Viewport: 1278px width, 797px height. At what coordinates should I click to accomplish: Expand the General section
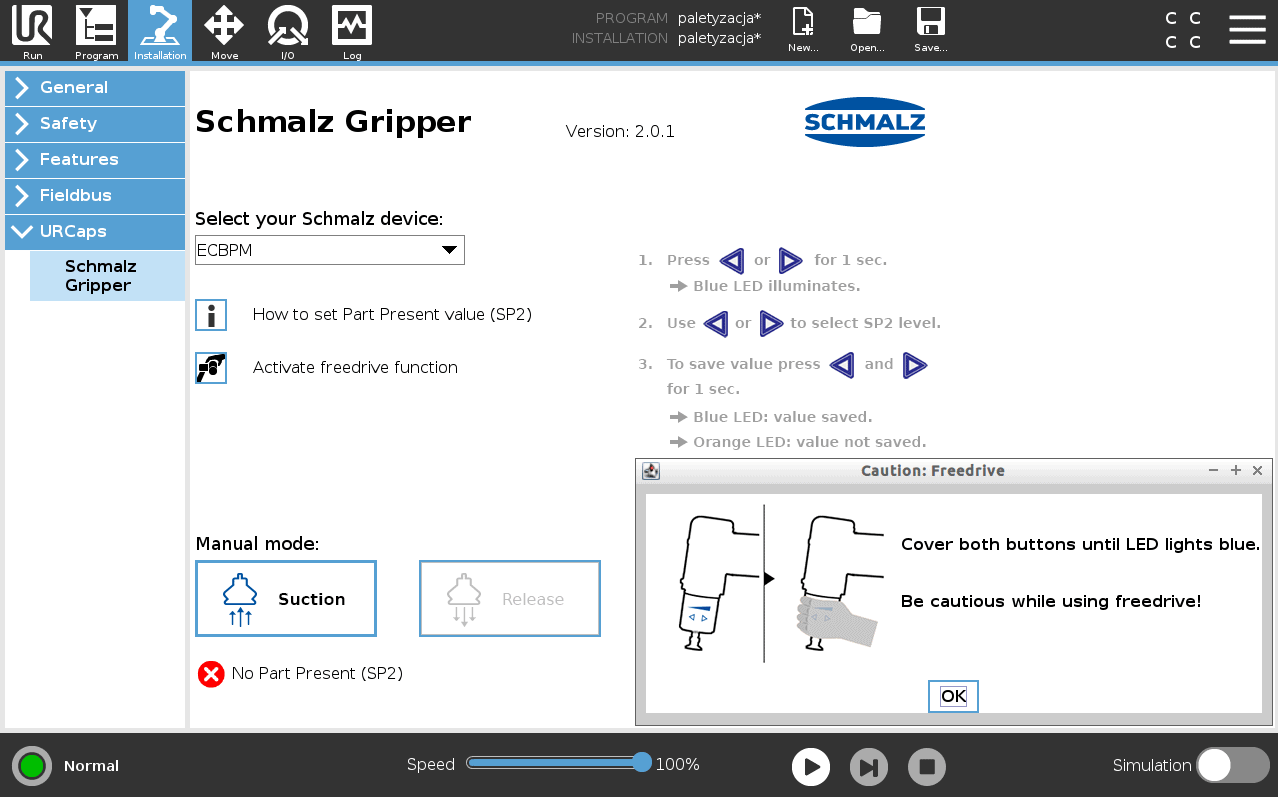[x=95, y=88]
